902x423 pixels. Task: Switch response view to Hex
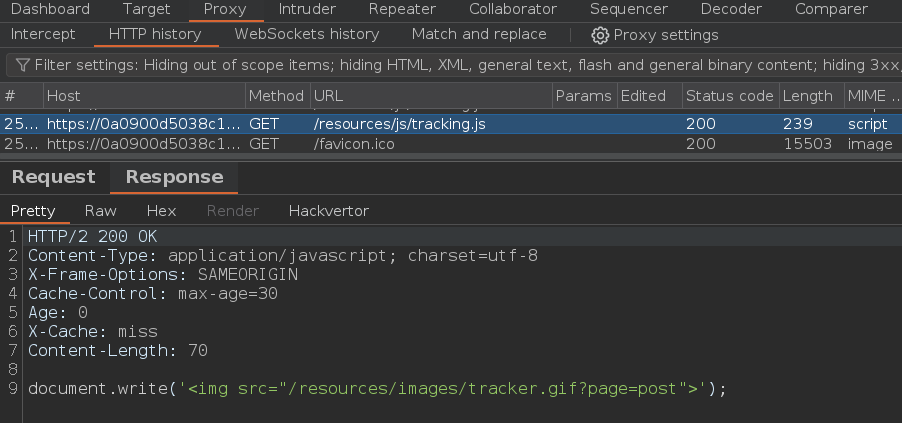pos(161,211)
